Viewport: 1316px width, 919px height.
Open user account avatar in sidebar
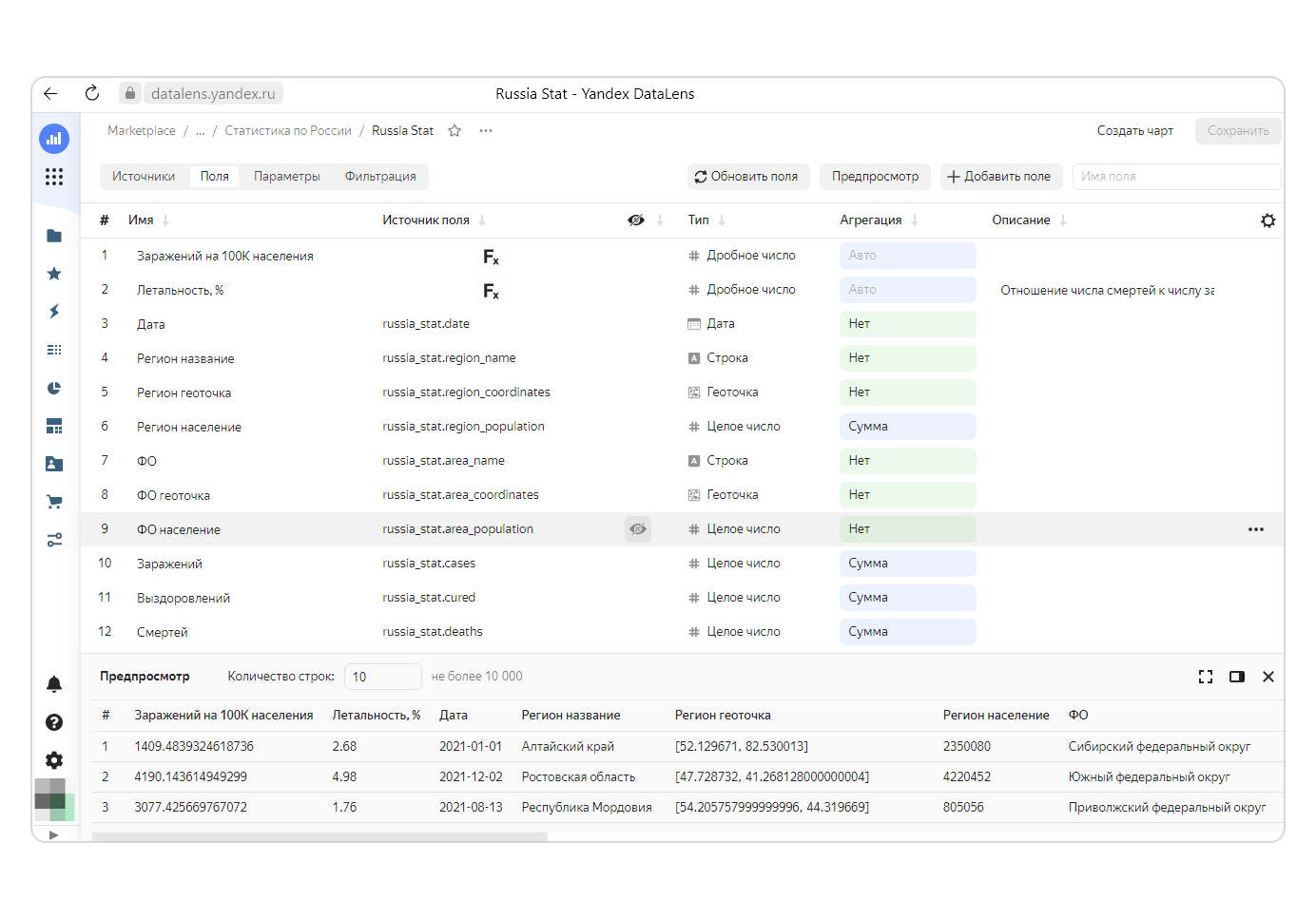(54, 799)
